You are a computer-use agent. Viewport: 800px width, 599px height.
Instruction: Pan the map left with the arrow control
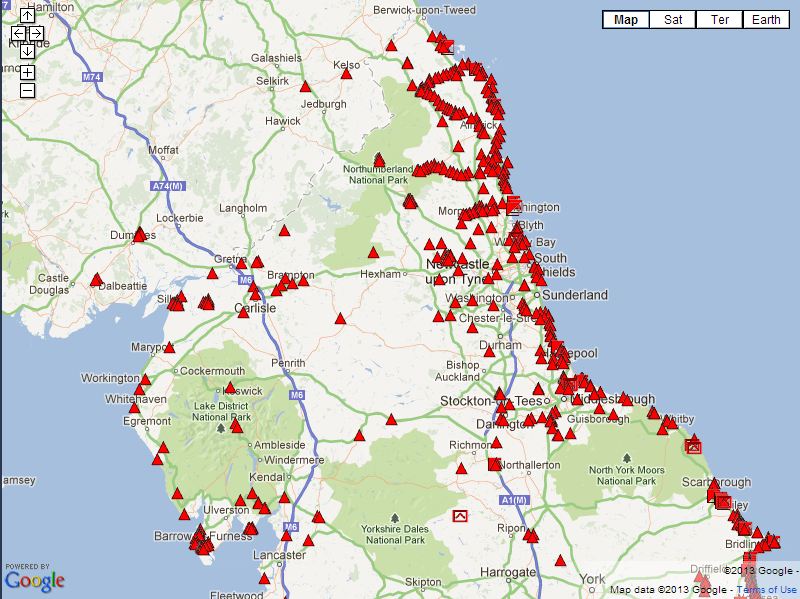point(19,34)
